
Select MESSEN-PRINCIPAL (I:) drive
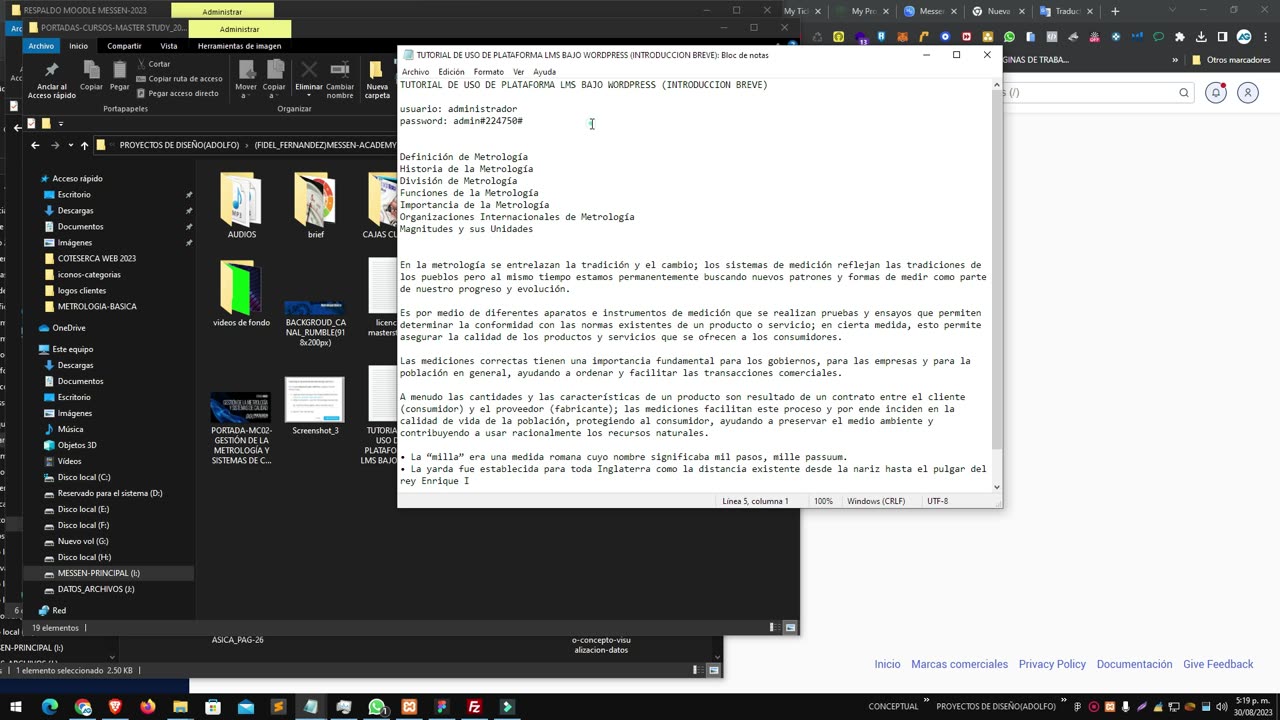tap(98, 573)
